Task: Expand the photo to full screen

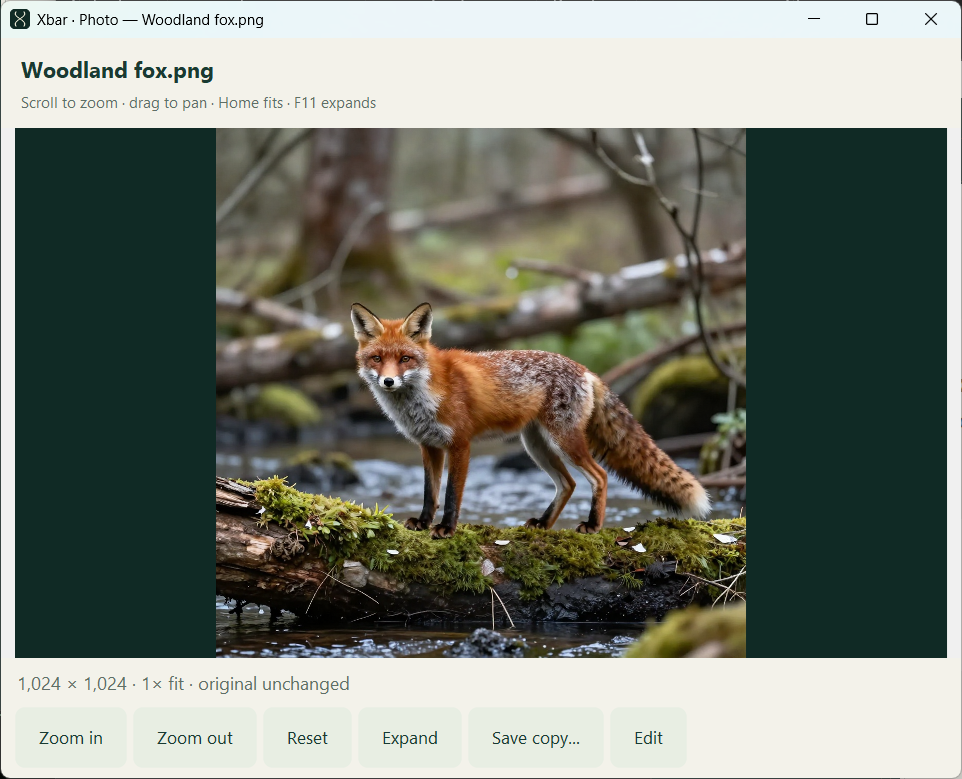Action: click(x=410, y=737)
